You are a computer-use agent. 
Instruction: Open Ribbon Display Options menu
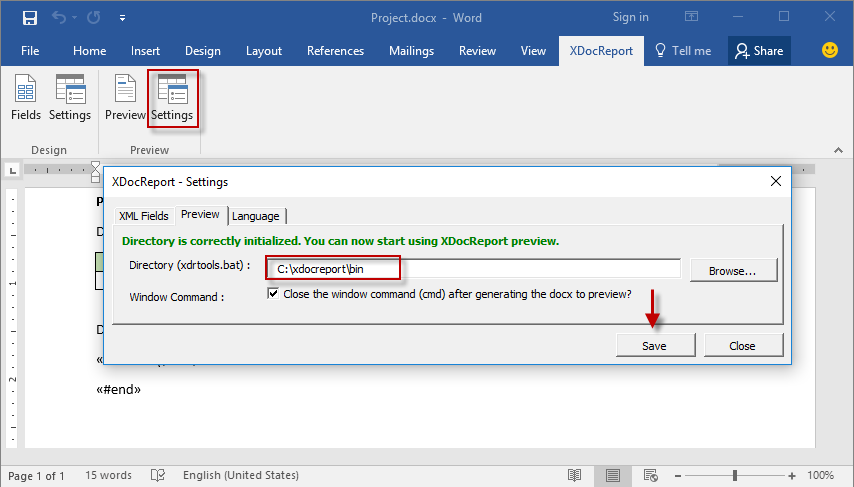tap(691, 17)
